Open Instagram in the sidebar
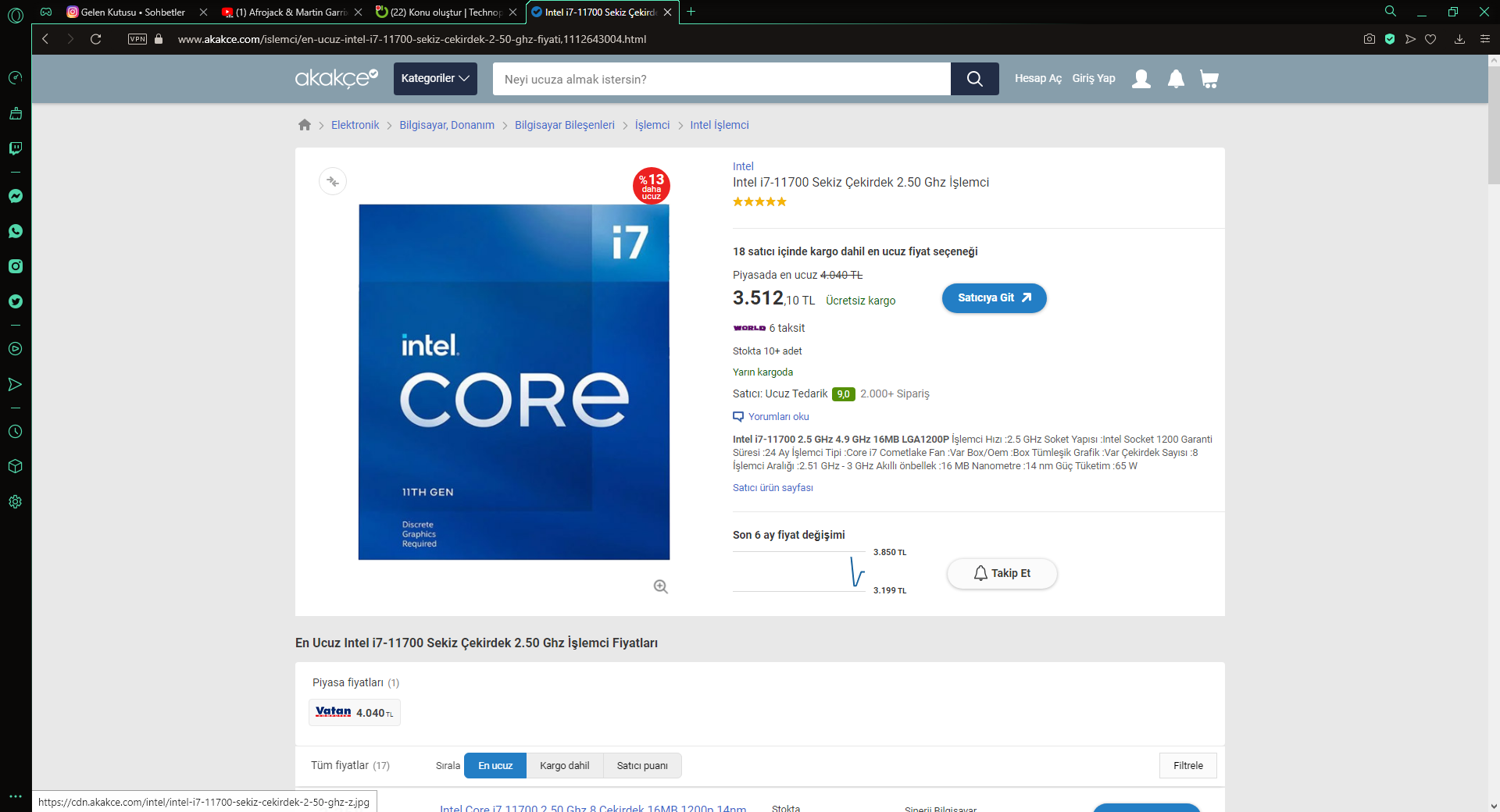 [16, 266]
